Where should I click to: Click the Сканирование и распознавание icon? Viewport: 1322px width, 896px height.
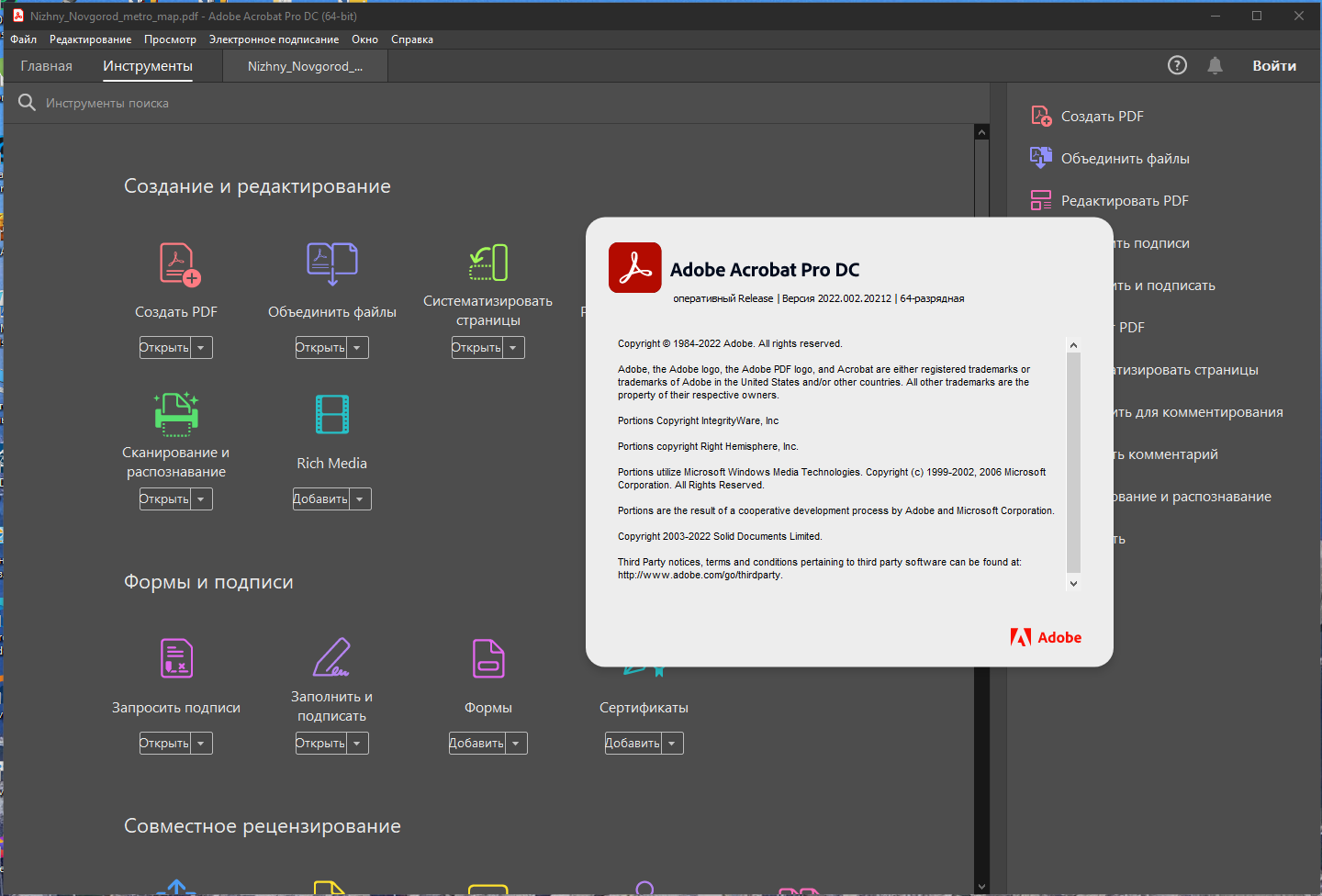[x=176, y=414]
